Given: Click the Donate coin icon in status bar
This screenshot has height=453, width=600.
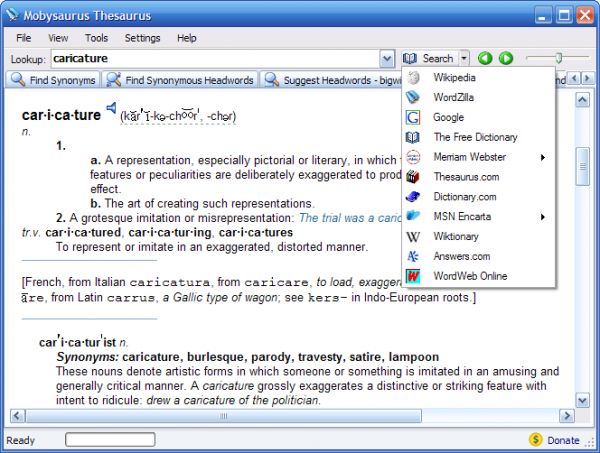Looking at the screenshot, I should [x=536, y=440].
